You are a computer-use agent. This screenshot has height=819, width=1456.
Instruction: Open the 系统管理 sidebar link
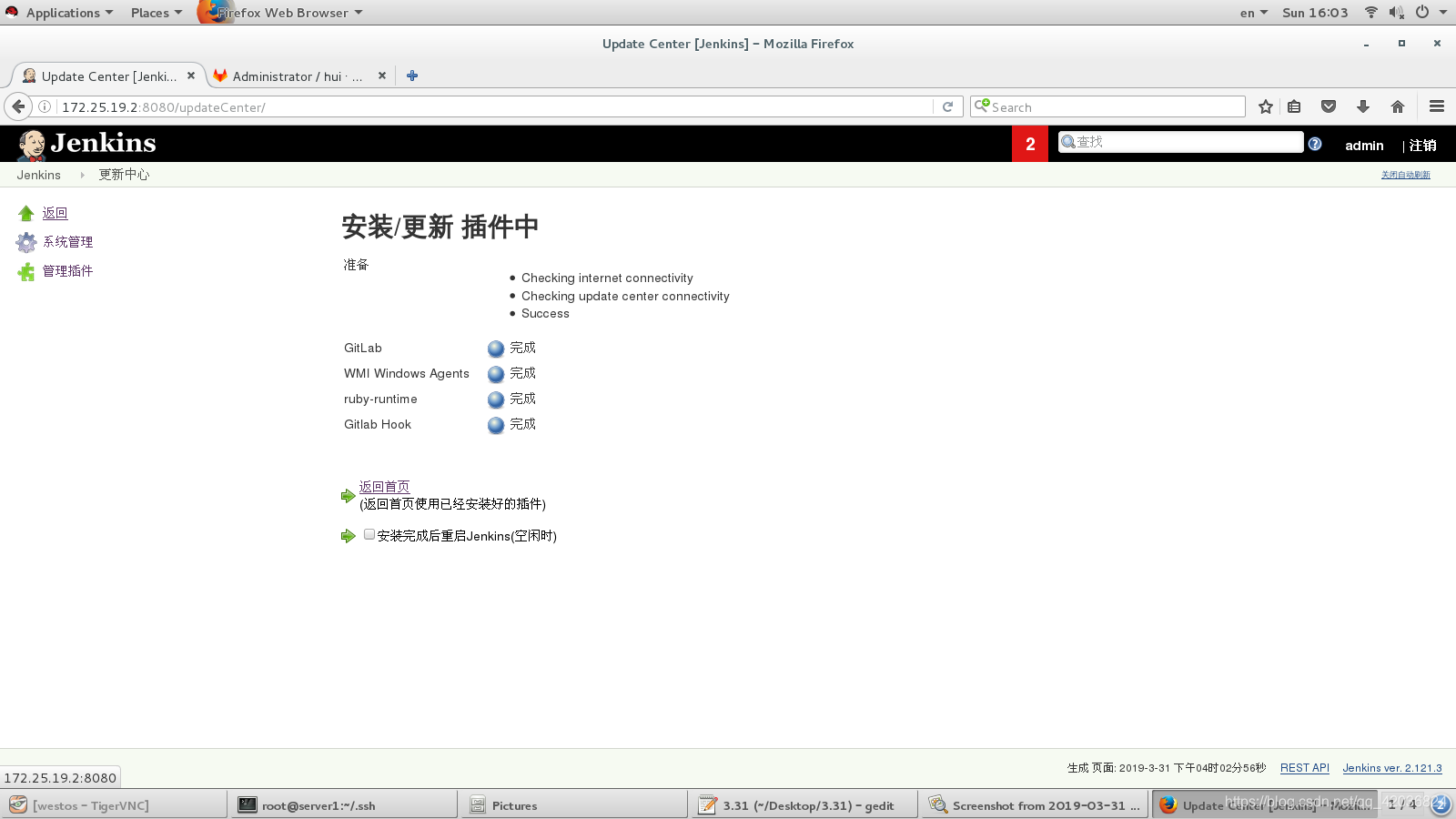click(x=68, y=242)
